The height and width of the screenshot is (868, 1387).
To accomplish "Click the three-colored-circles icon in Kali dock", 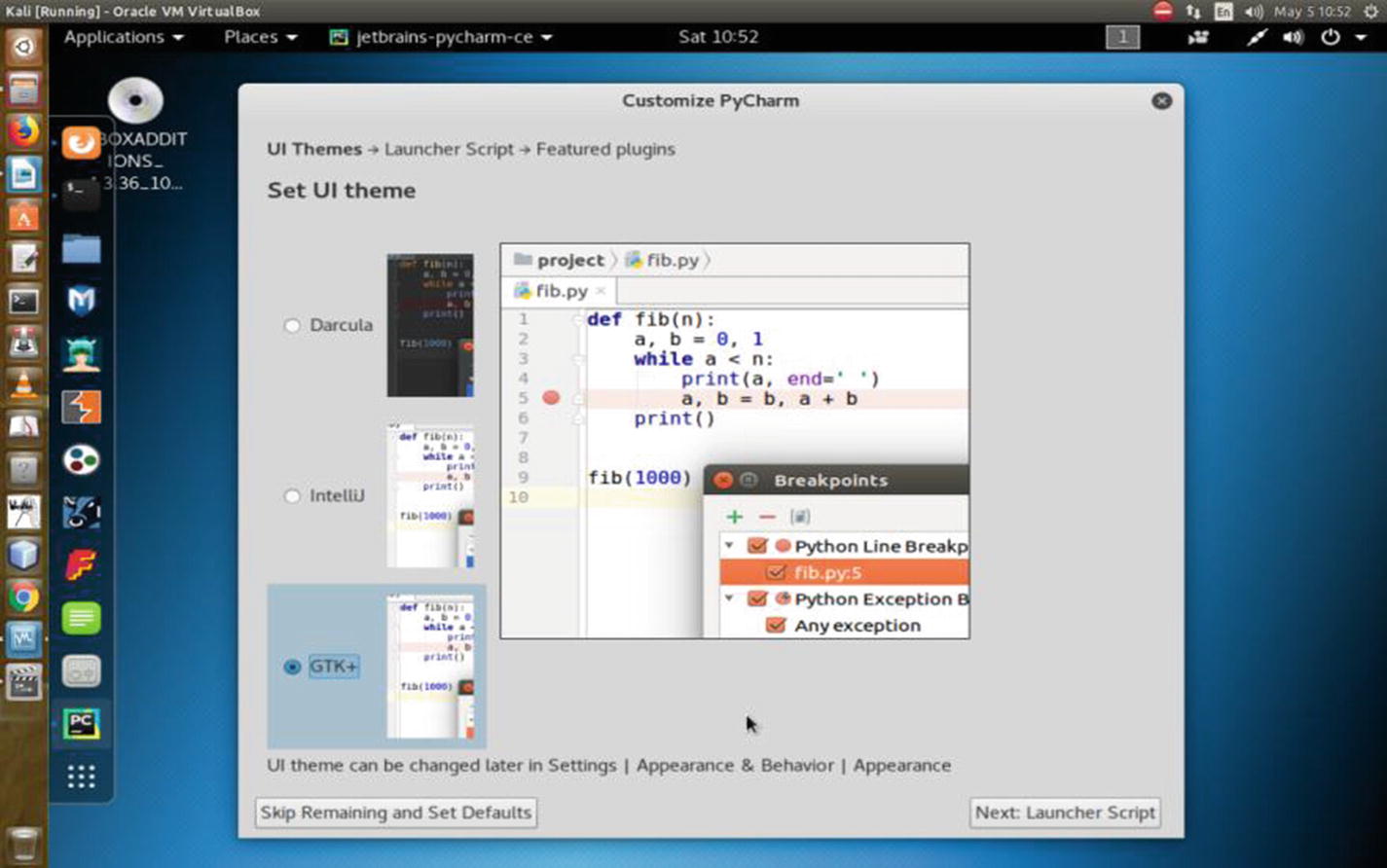I will [81, 459].
